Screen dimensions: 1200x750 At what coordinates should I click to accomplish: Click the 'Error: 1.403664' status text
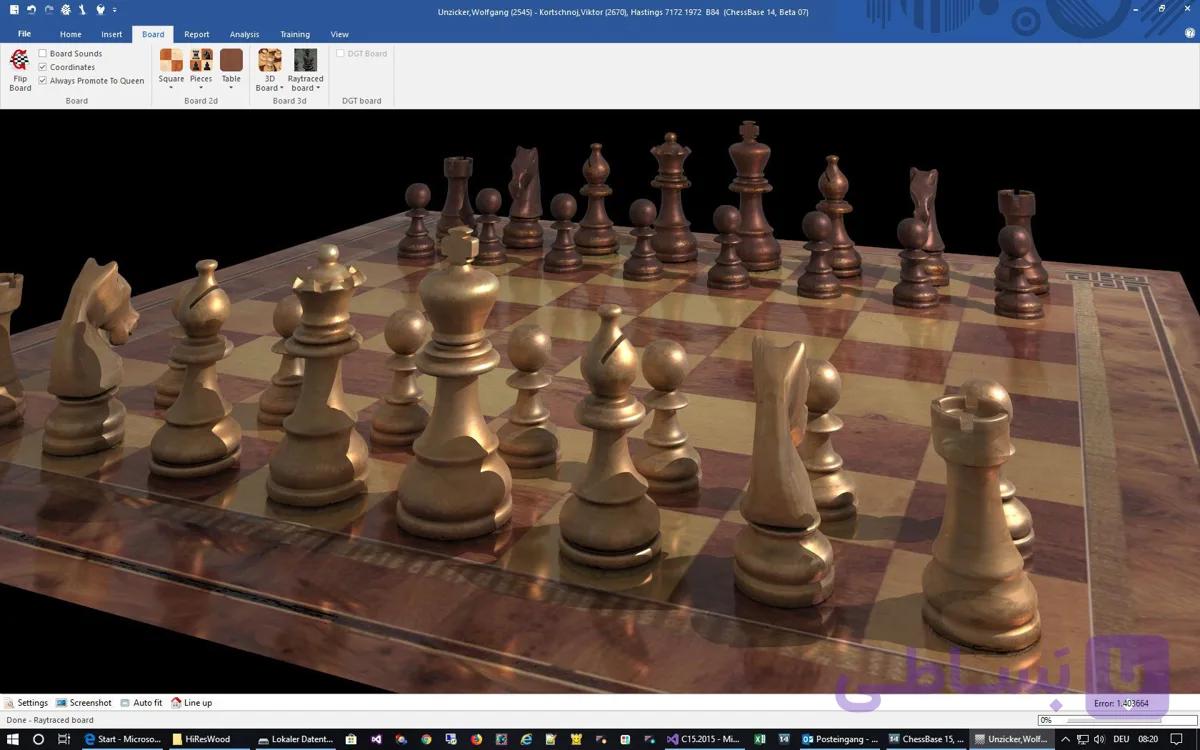tap(1121, 703)
